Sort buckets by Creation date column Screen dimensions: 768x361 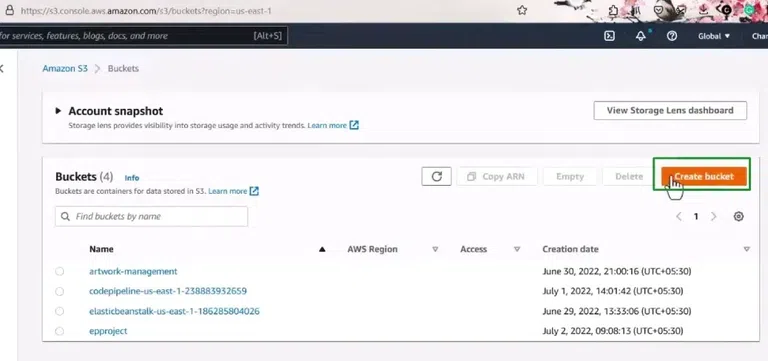click(570, 249)
